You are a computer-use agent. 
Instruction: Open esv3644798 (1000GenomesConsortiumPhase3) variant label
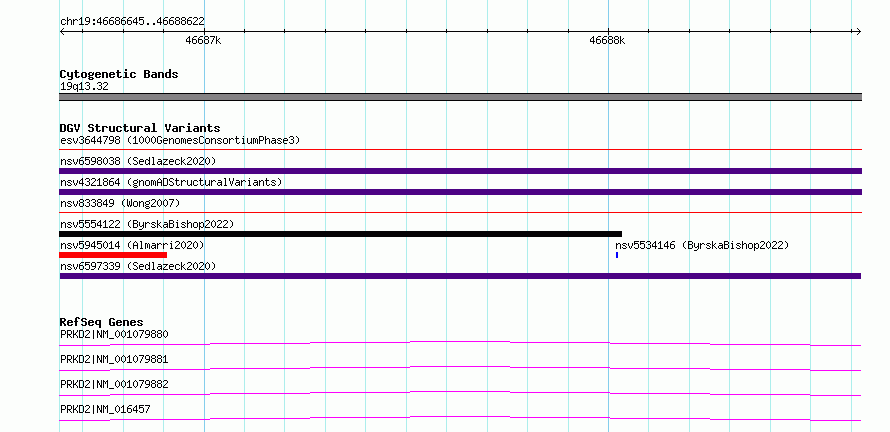click(180, 140)
